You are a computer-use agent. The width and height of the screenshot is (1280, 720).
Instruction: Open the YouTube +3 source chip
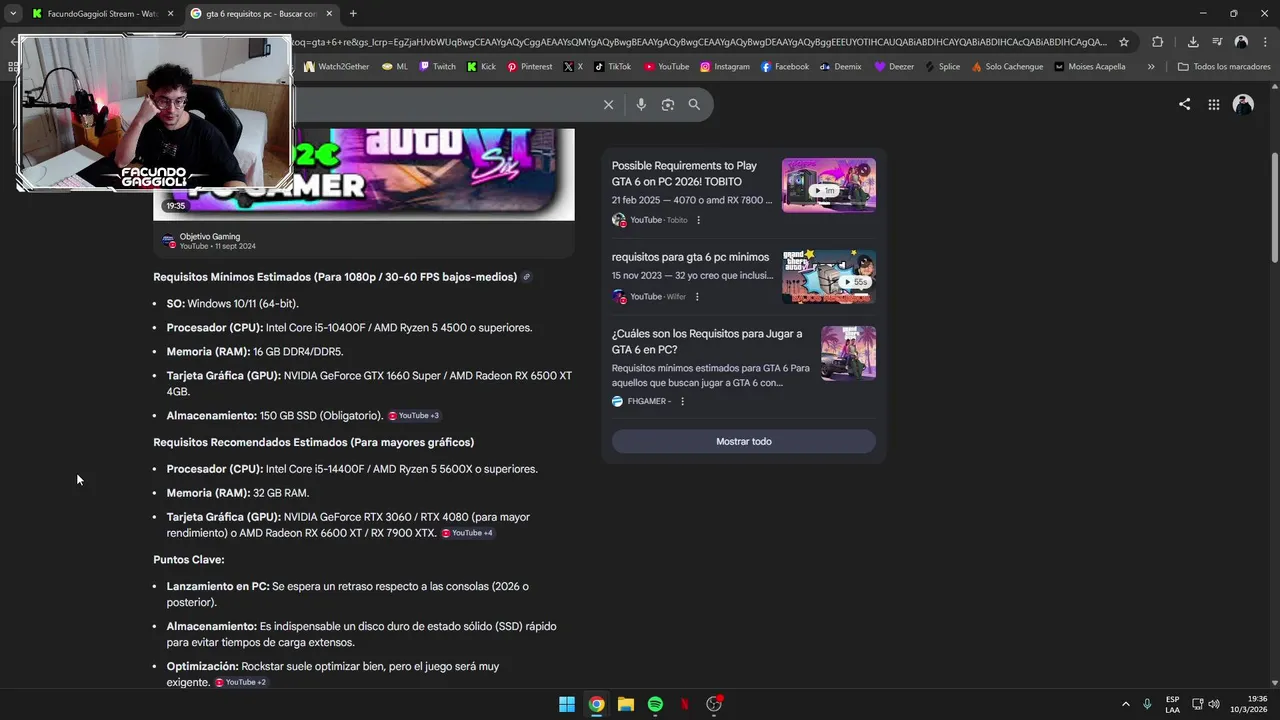(x=414, y=416)
